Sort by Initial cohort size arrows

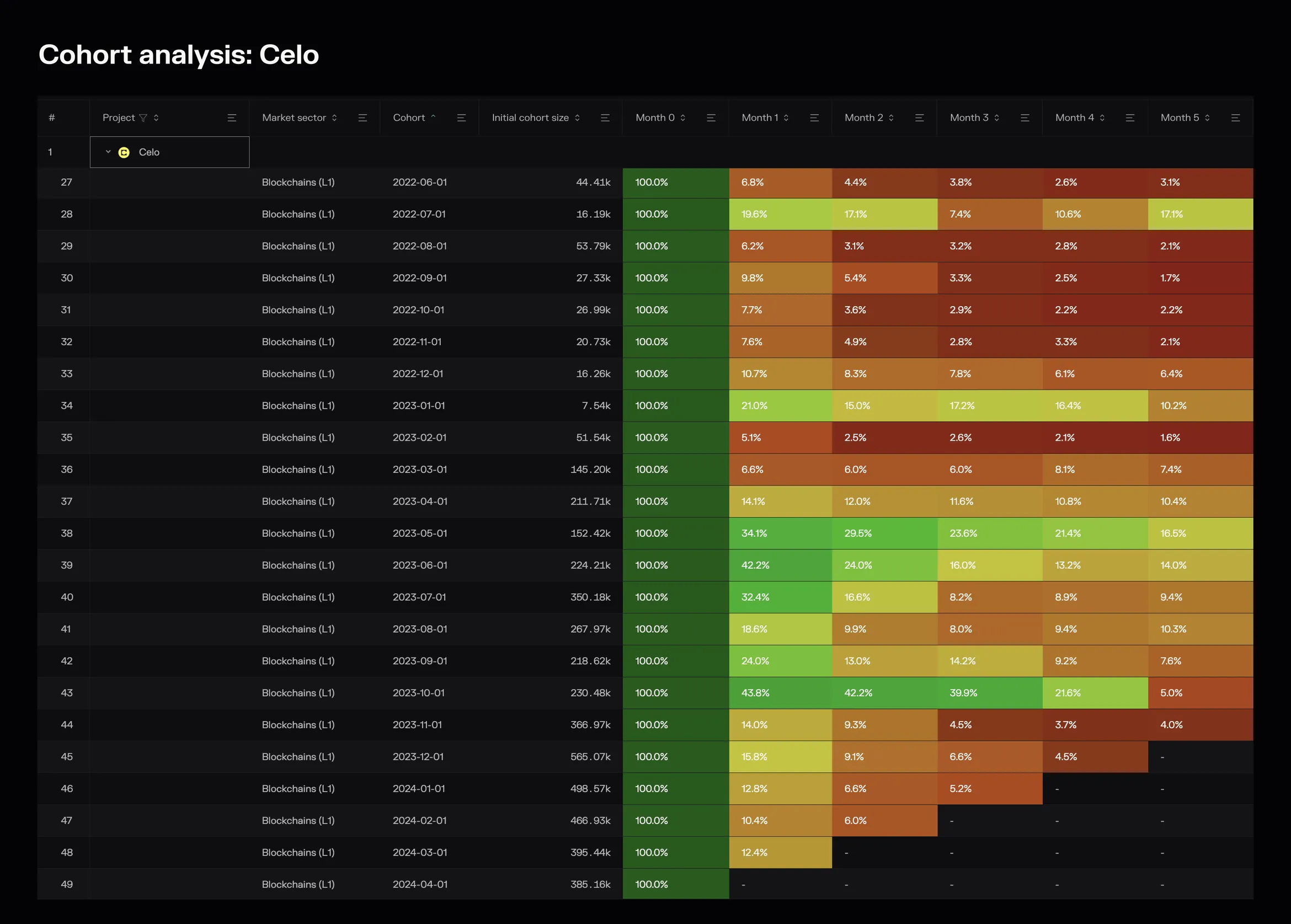coord(577,118)
